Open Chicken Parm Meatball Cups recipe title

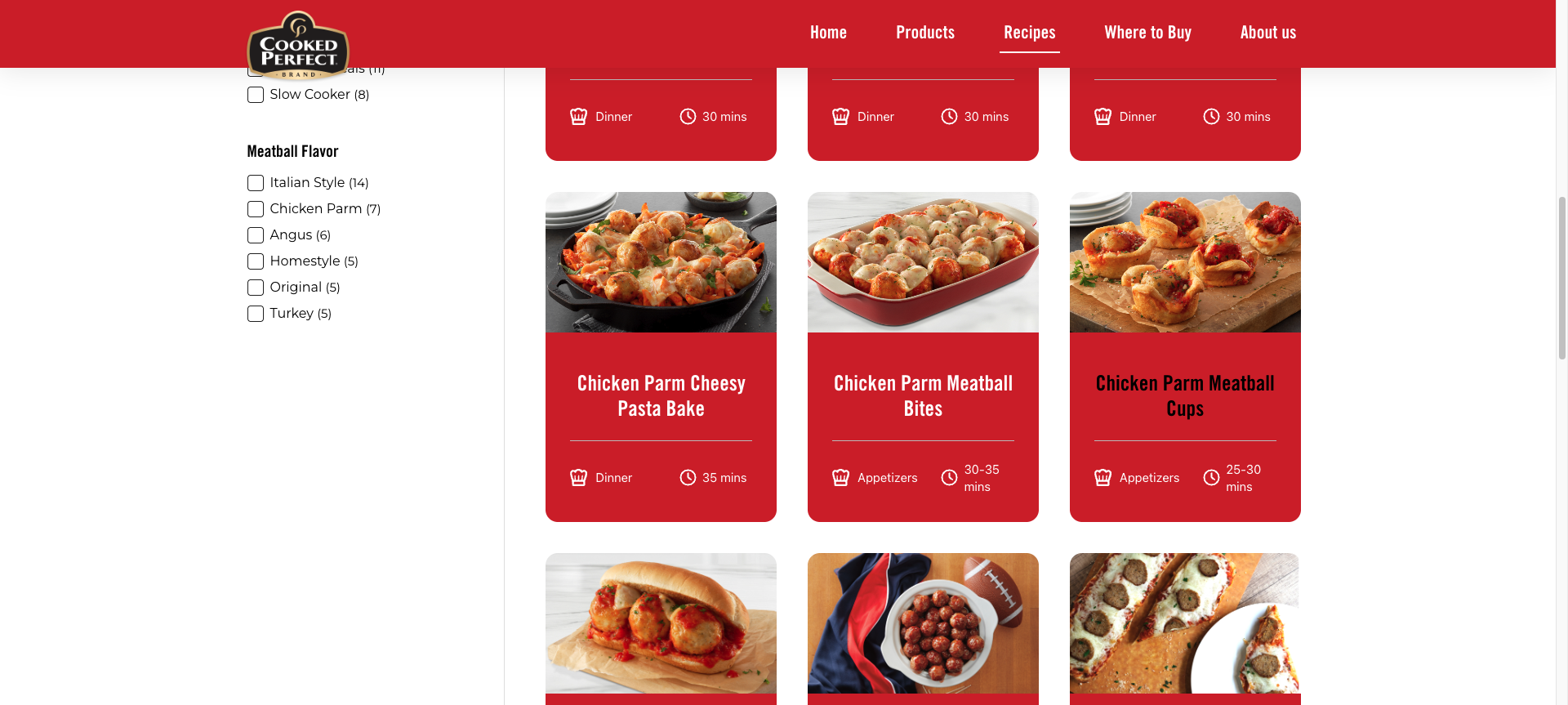click(1185, 396)
